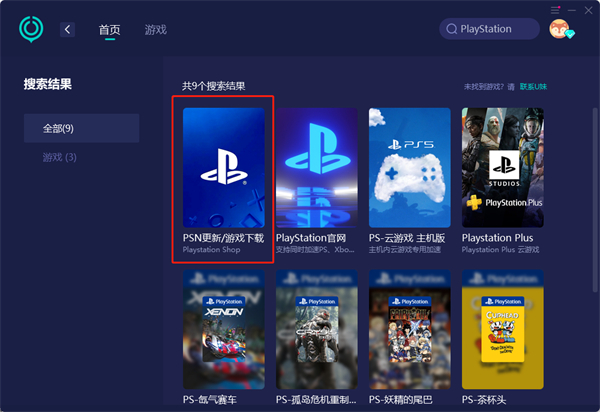Click the 搜索结果 heading
The image size is (600, 412).
(x=47, y=84)
